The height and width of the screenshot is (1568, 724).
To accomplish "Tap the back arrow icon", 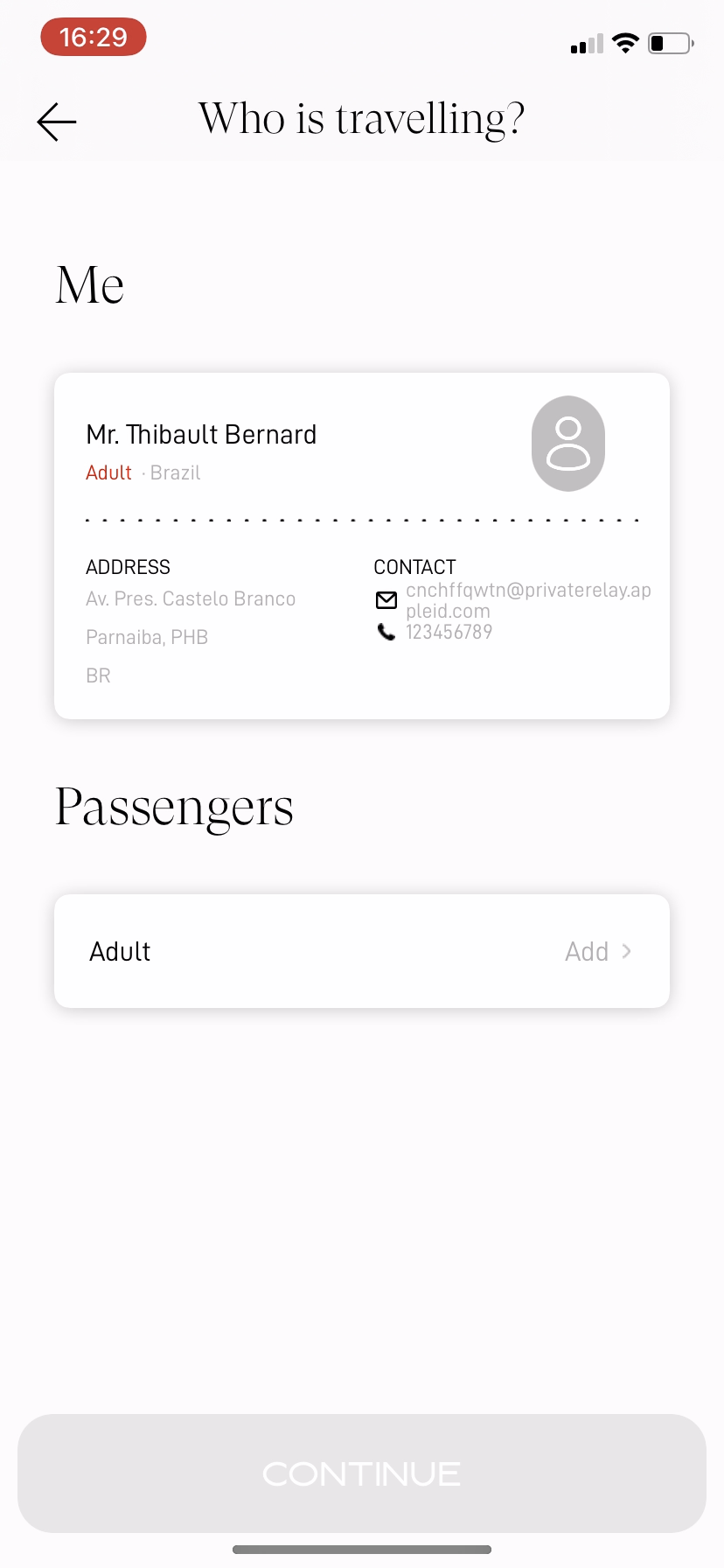I will pyautogui.click(x=57, y=122).
